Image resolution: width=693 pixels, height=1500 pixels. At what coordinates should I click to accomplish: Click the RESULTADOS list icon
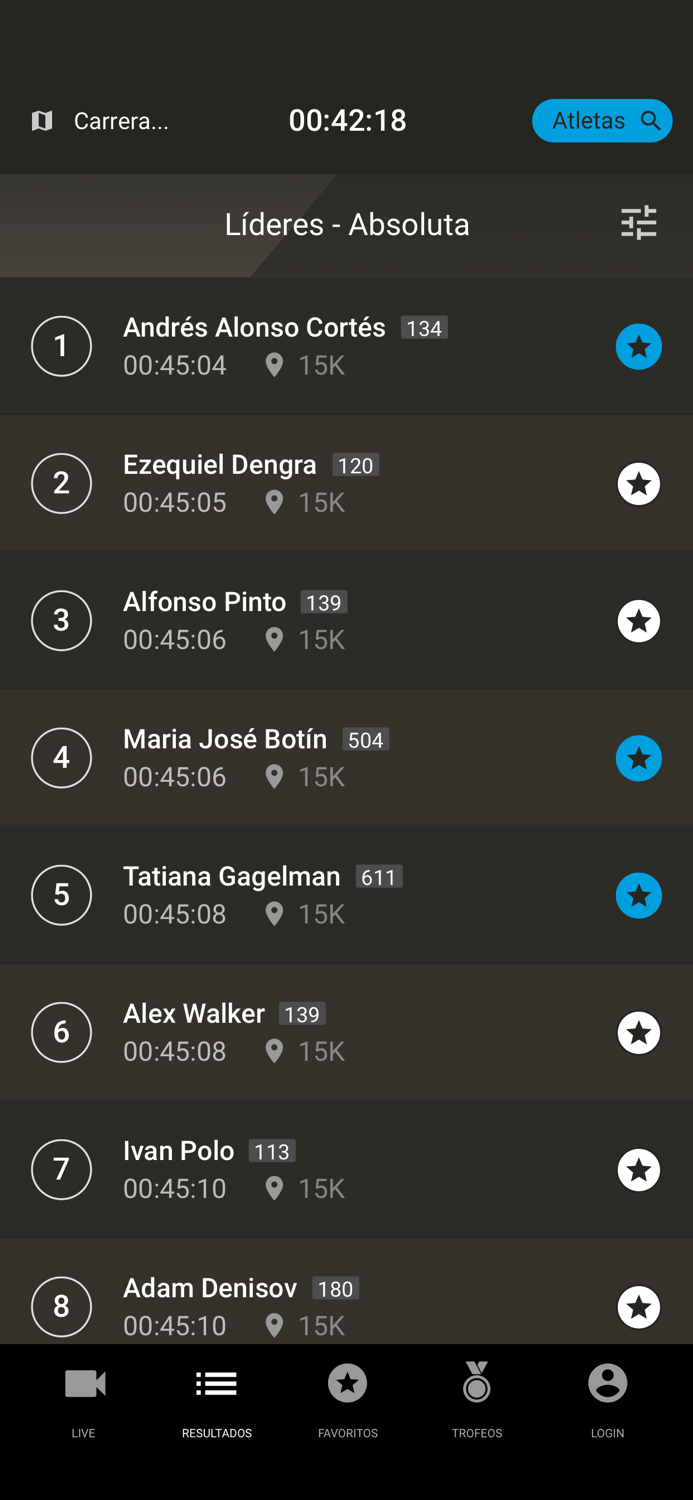(217, 1384)
